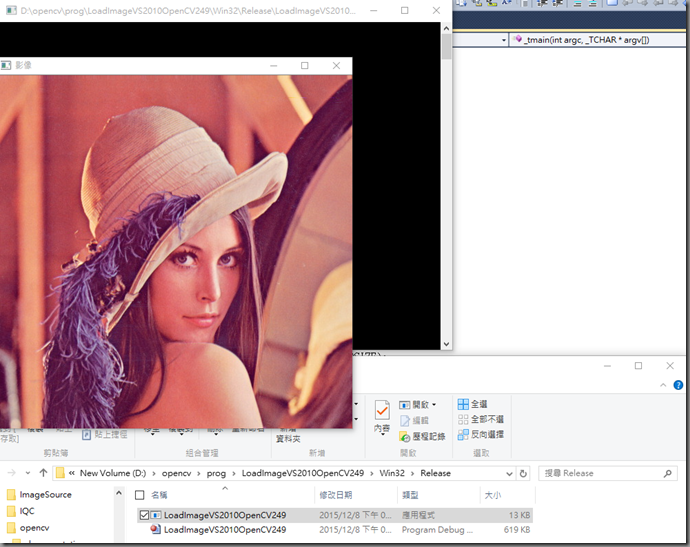Click 全部不選 (Select none) in the ribbon
Image resolution: width=690 pixels, height=547 pixels.
tap(481, 419)
